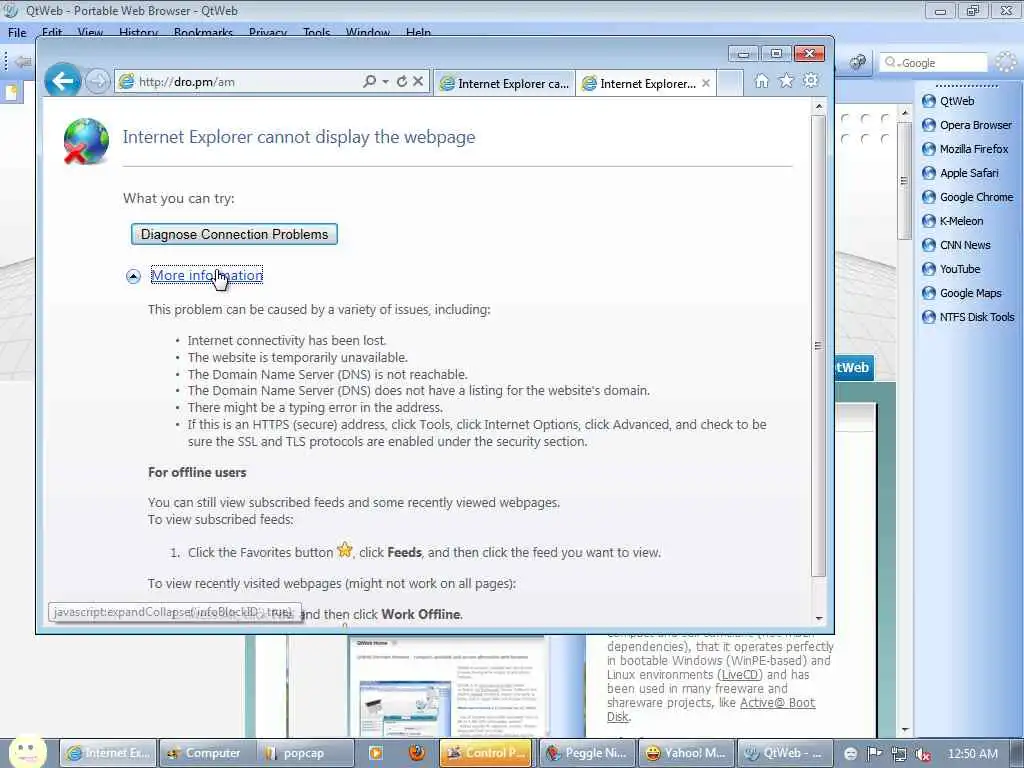Click the Start button smiley icon
Screen dimensions: 1024x768
point(25,751)
